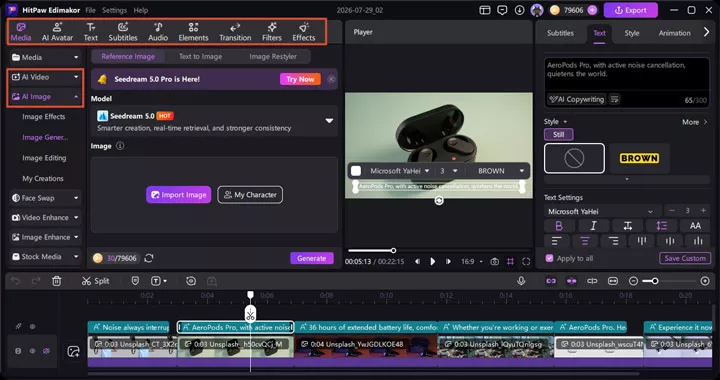The width and height of the screenshot is (720, 380).
Task: Open the Filters panel
Action: click(x=272, y=32)
